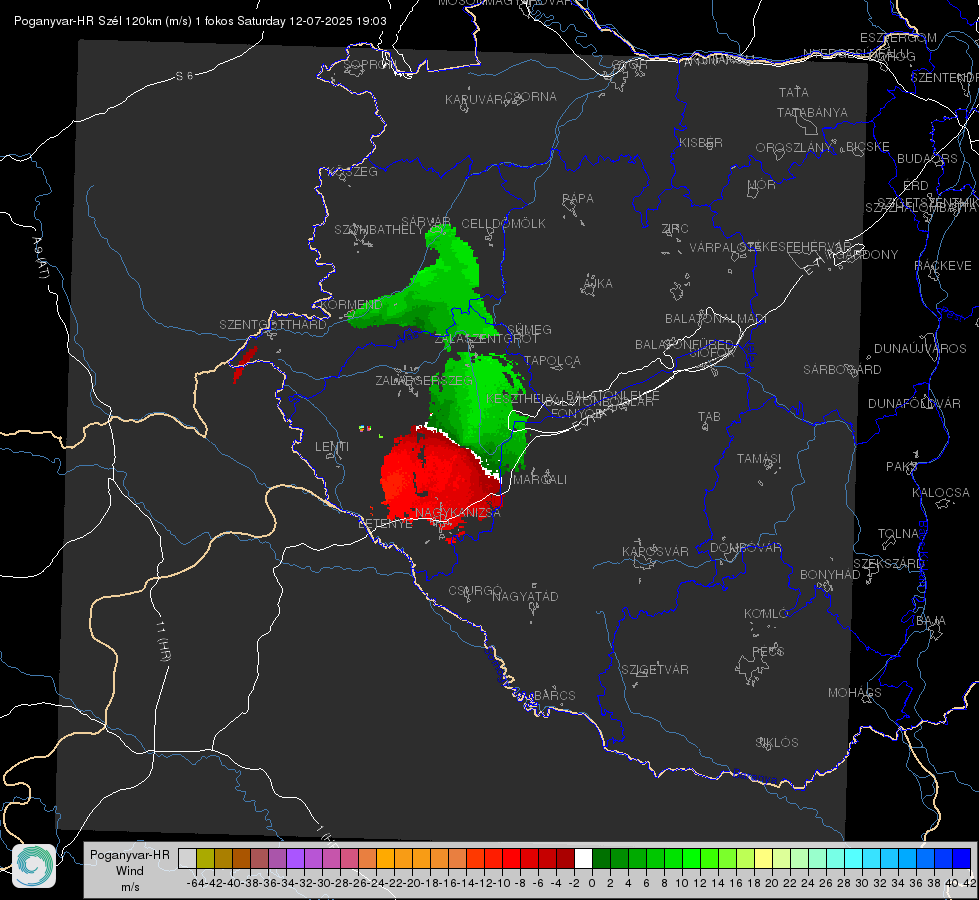Viewport: 979px width, 900px height.
Task: Click the S 6 road label
Action: [184, 76]
